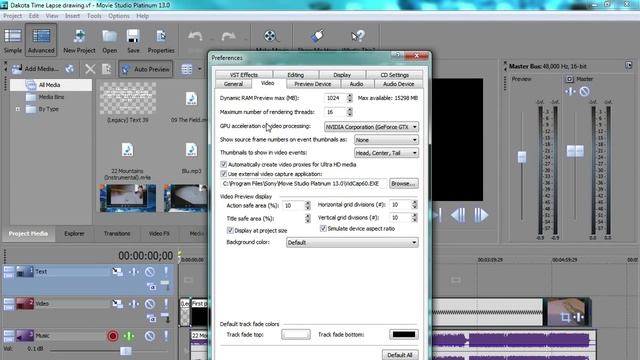Viewport: 640px width, 360px height.
Task: Open the Preview Device tab
Action: 313,84
